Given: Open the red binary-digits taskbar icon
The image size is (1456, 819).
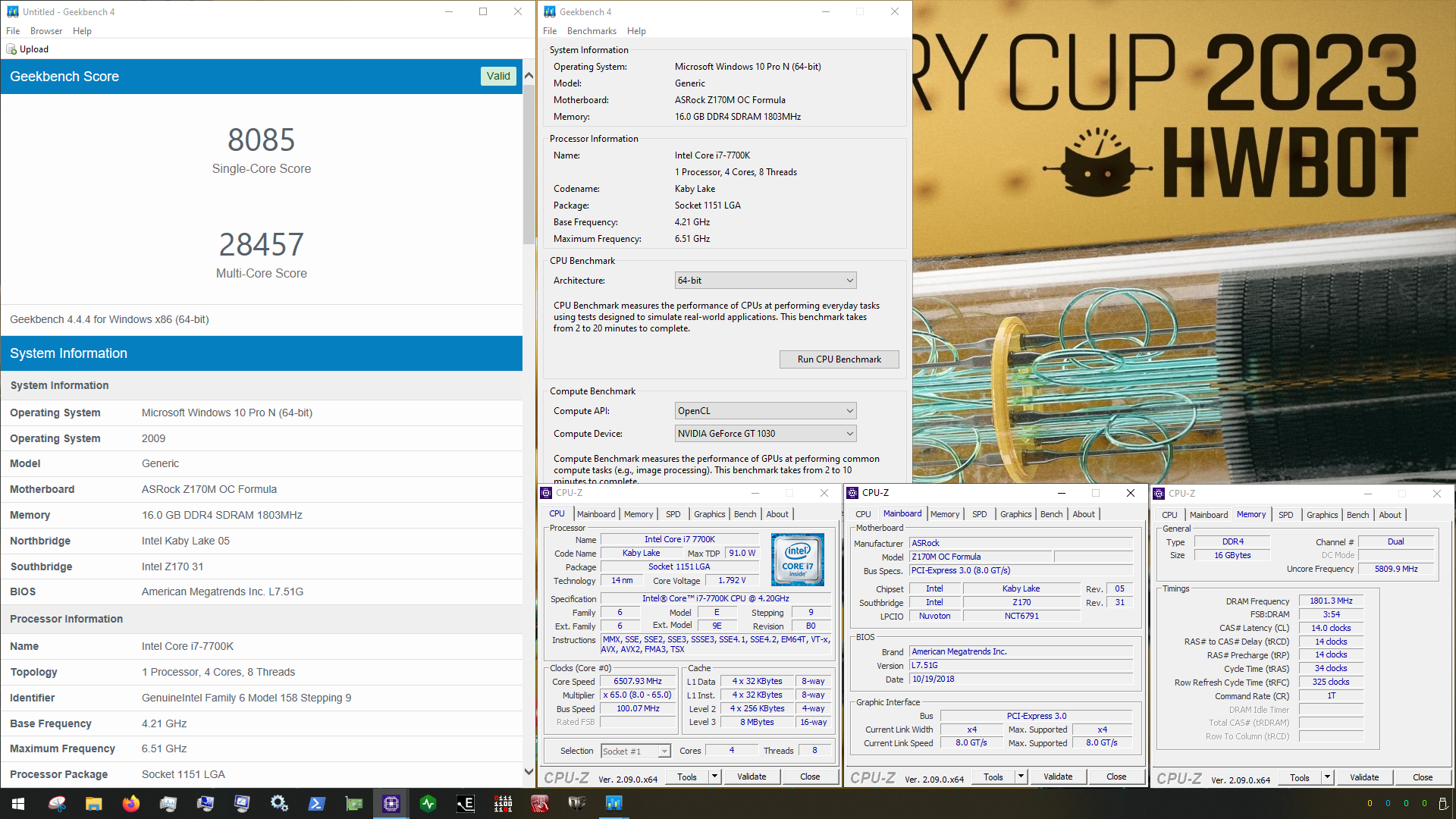Looking at the screenshot, I should (503, 804).
